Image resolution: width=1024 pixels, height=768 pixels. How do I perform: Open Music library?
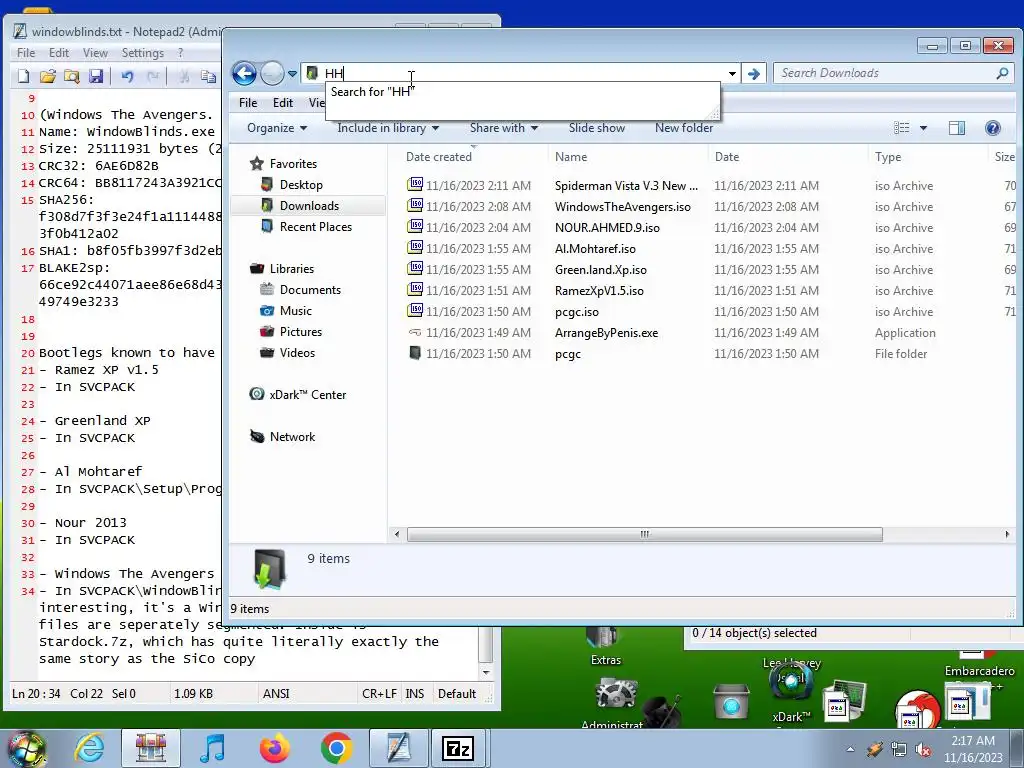295,311
